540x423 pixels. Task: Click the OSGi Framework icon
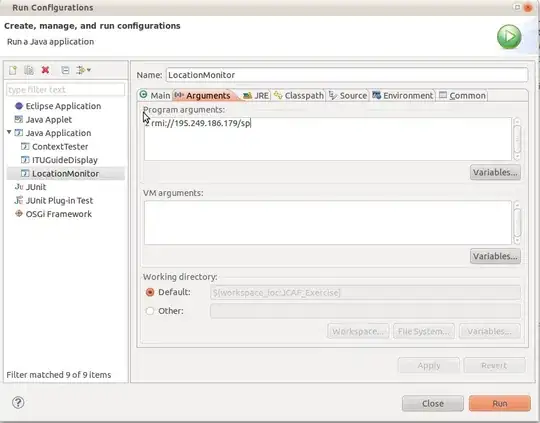pos(19,214)
